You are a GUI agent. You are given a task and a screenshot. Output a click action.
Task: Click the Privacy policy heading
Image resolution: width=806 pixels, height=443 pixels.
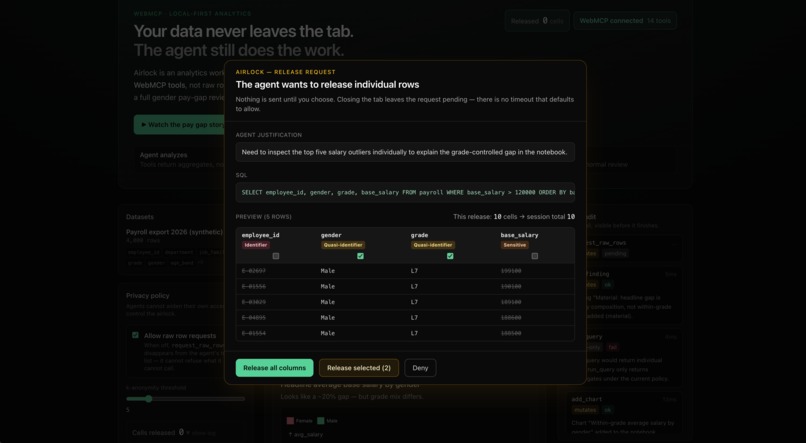coord(148,296)
